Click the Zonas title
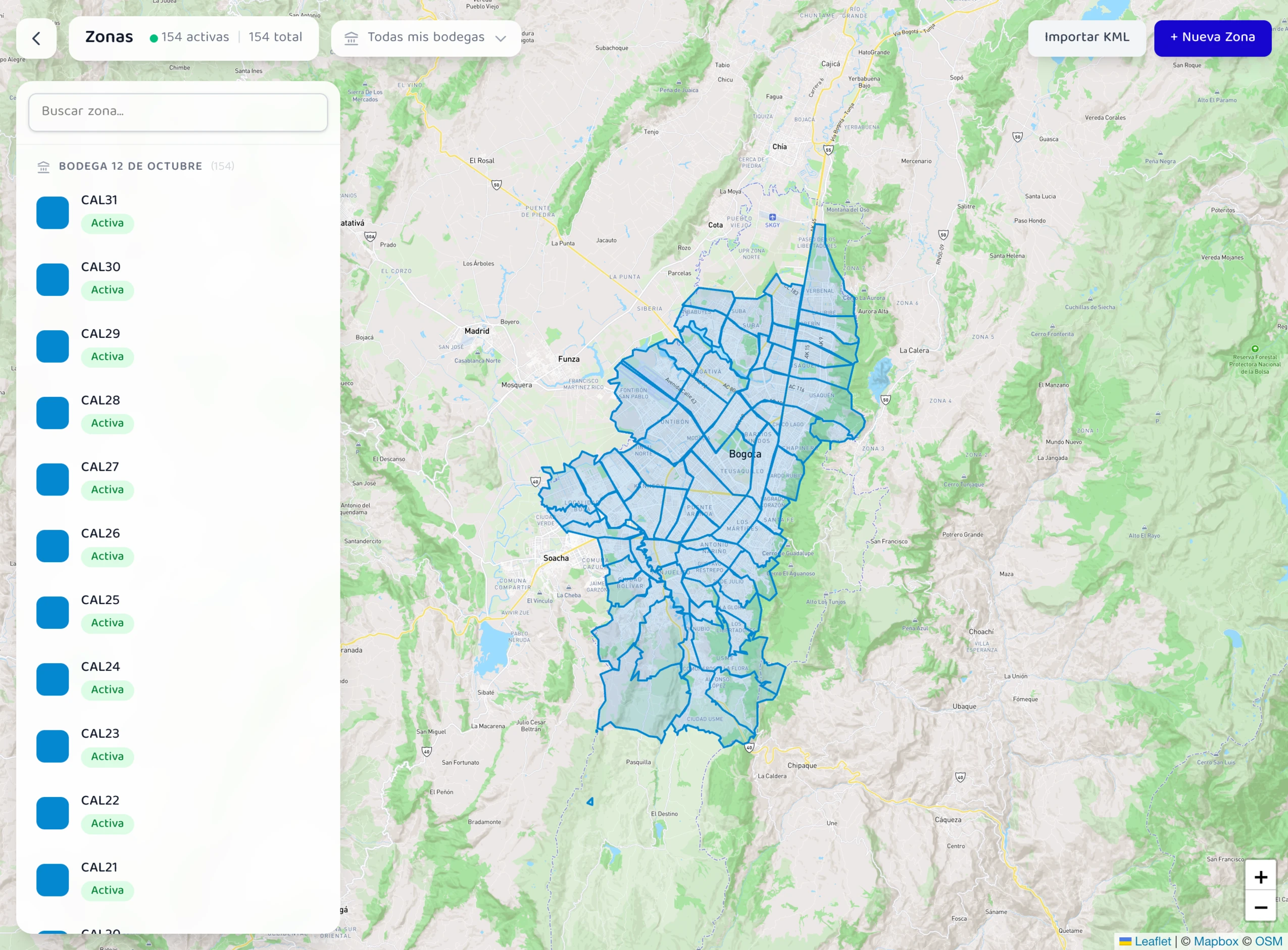Image resolution: width=1288 pixels, height=950 pixels. [109, 37]
